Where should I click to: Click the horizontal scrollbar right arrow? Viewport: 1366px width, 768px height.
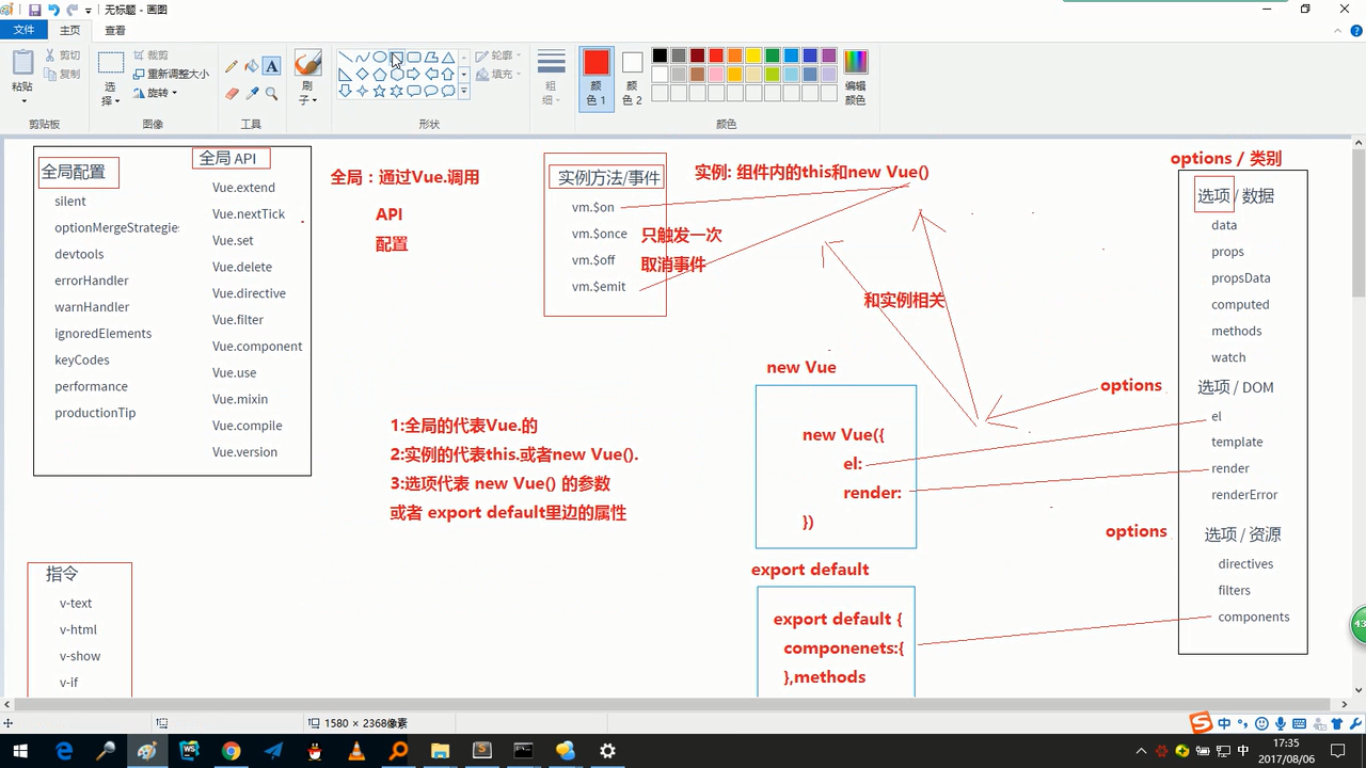1344,705
